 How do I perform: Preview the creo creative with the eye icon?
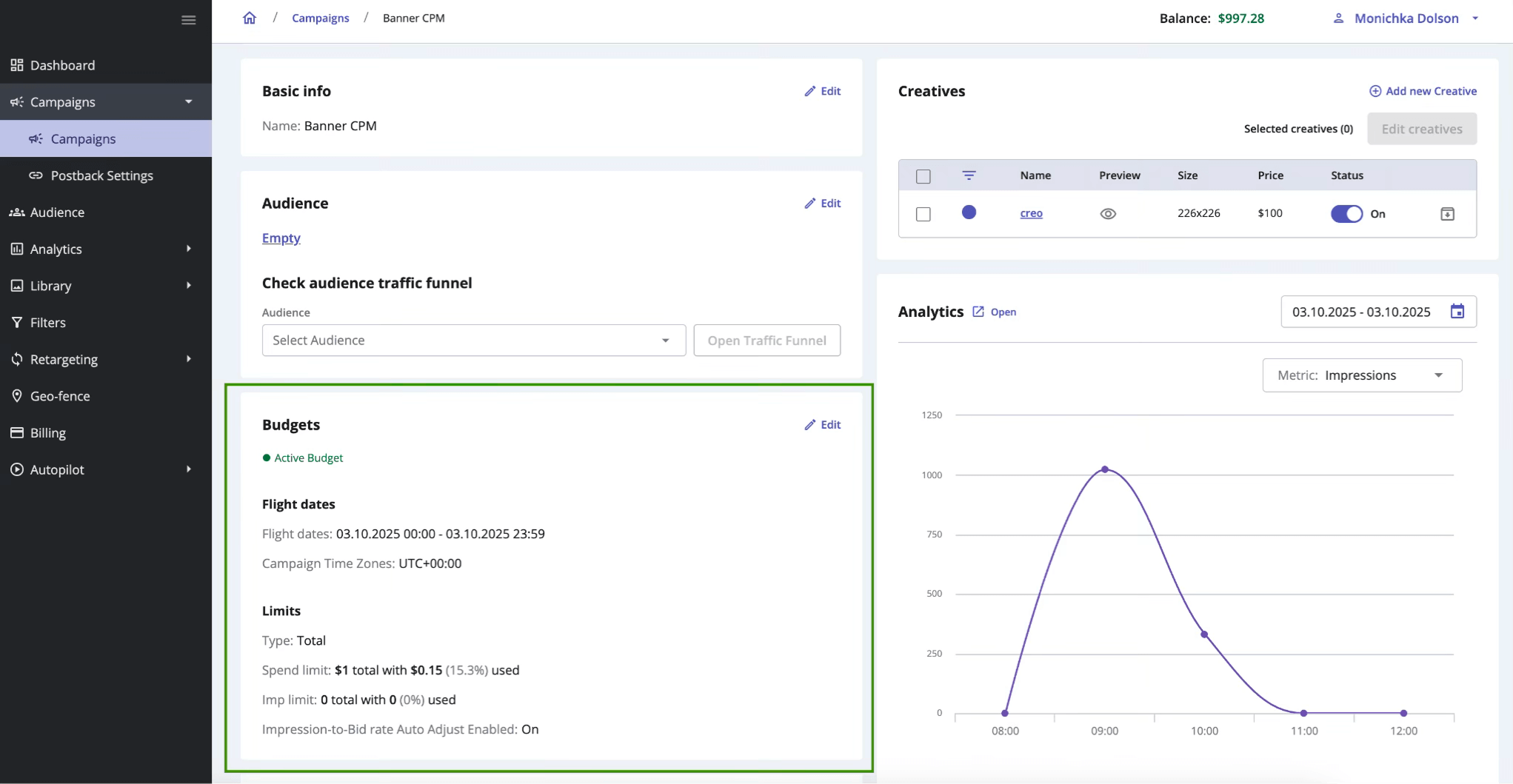pos(1107,213)
